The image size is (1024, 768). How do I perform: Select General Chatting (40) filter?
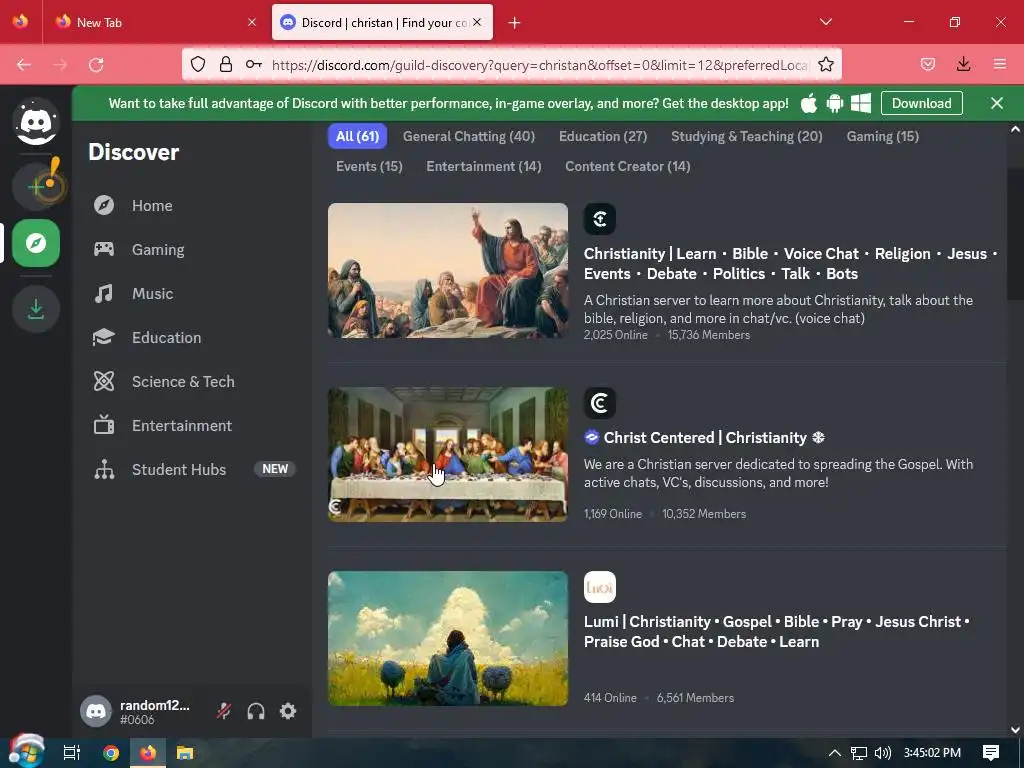tap(469, 136)
